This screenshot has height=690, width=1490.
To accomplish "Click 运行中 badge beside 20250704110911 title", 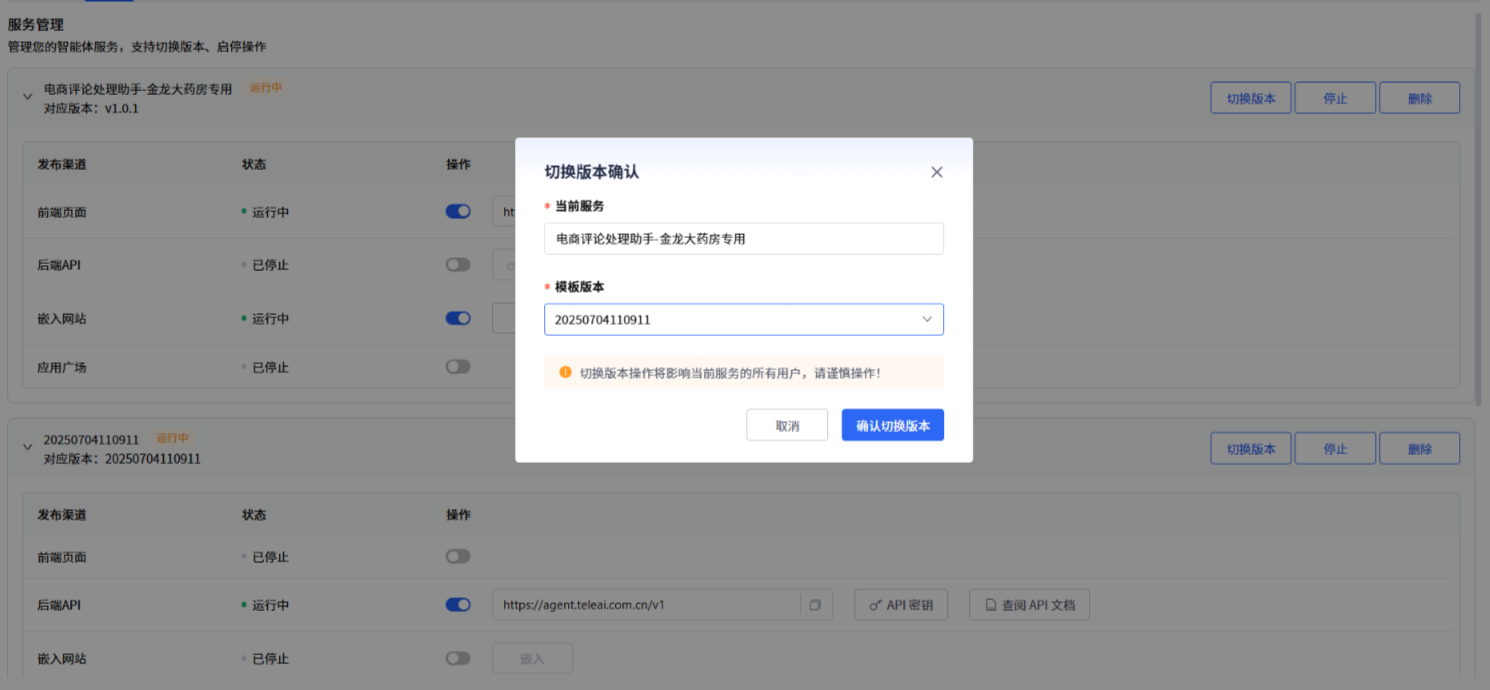I will click(x=173, y=438).
